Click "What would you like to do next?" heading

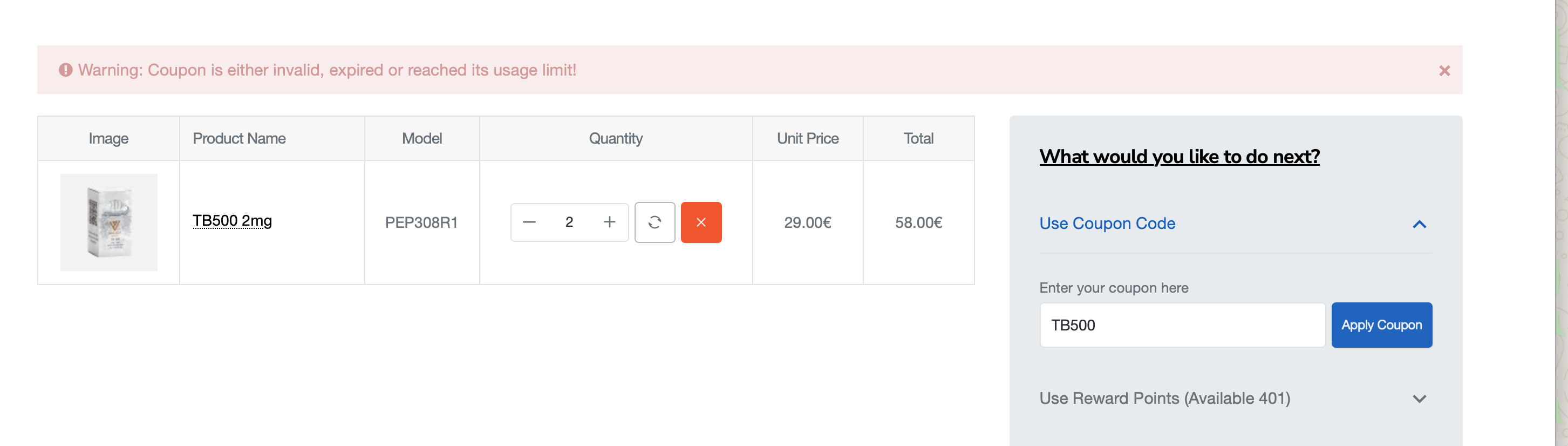pyautogui.click(x=1178, y=157)
